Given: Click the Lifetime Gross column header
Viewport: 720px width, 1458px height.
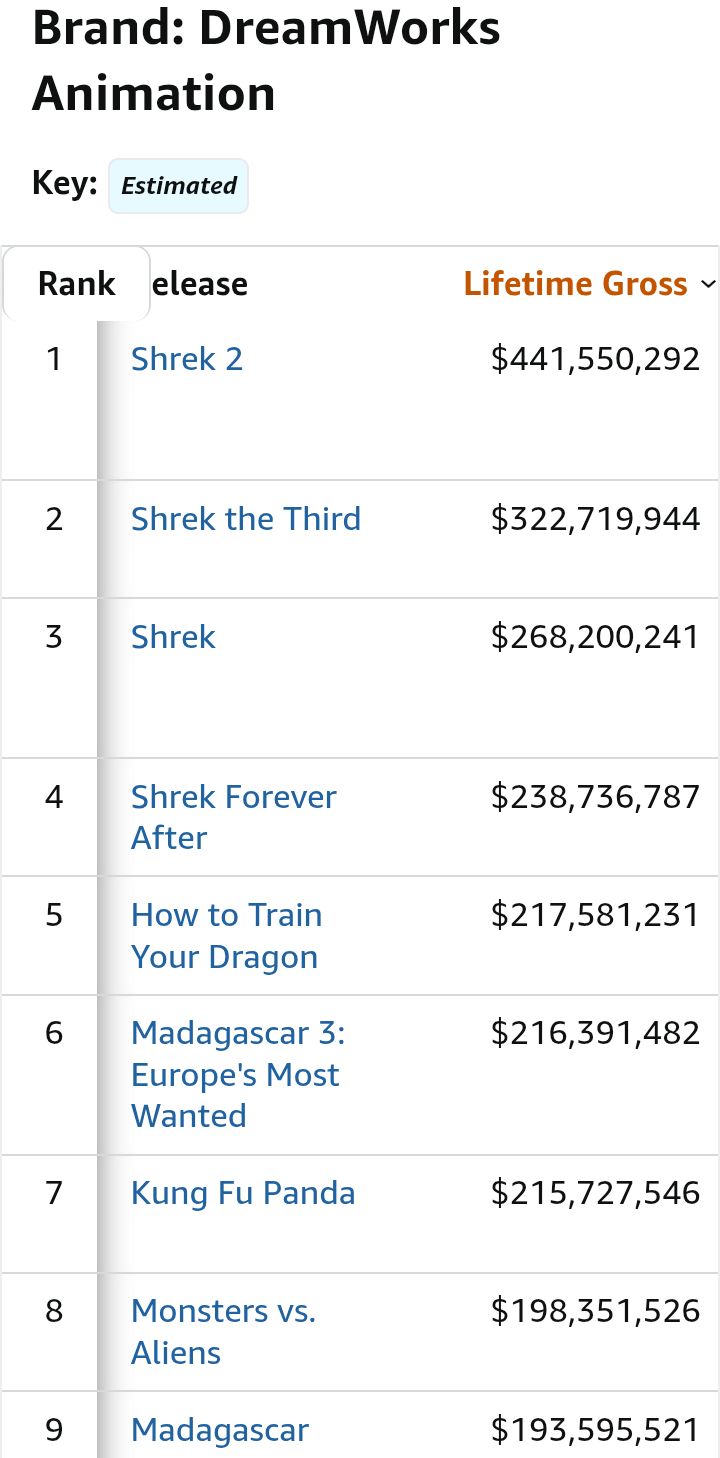Looking at the screenshot, I should (575, 284).
